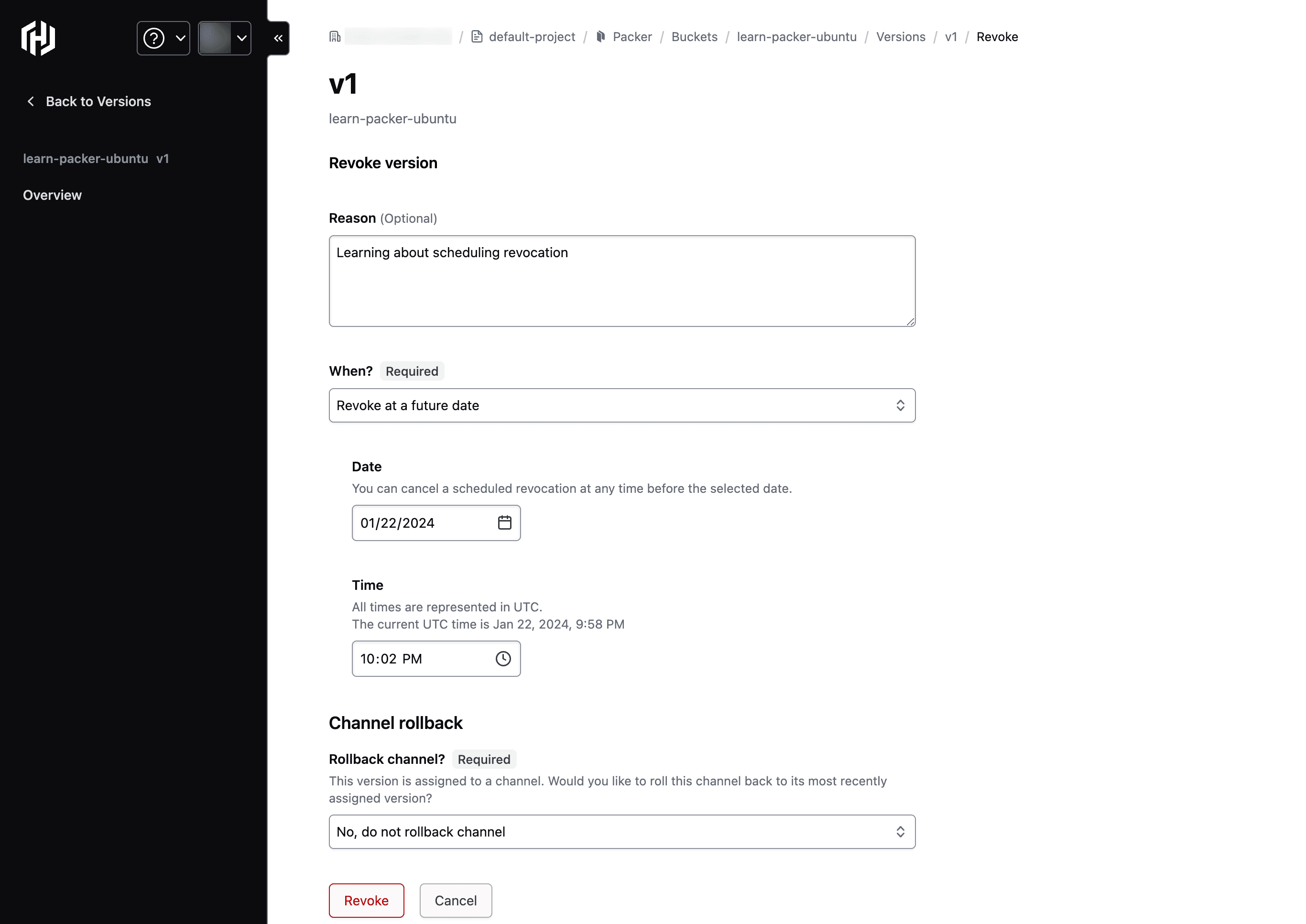Change the scheduled revocation date field
Screen dimensions: 1306x924
pos(436,523)
